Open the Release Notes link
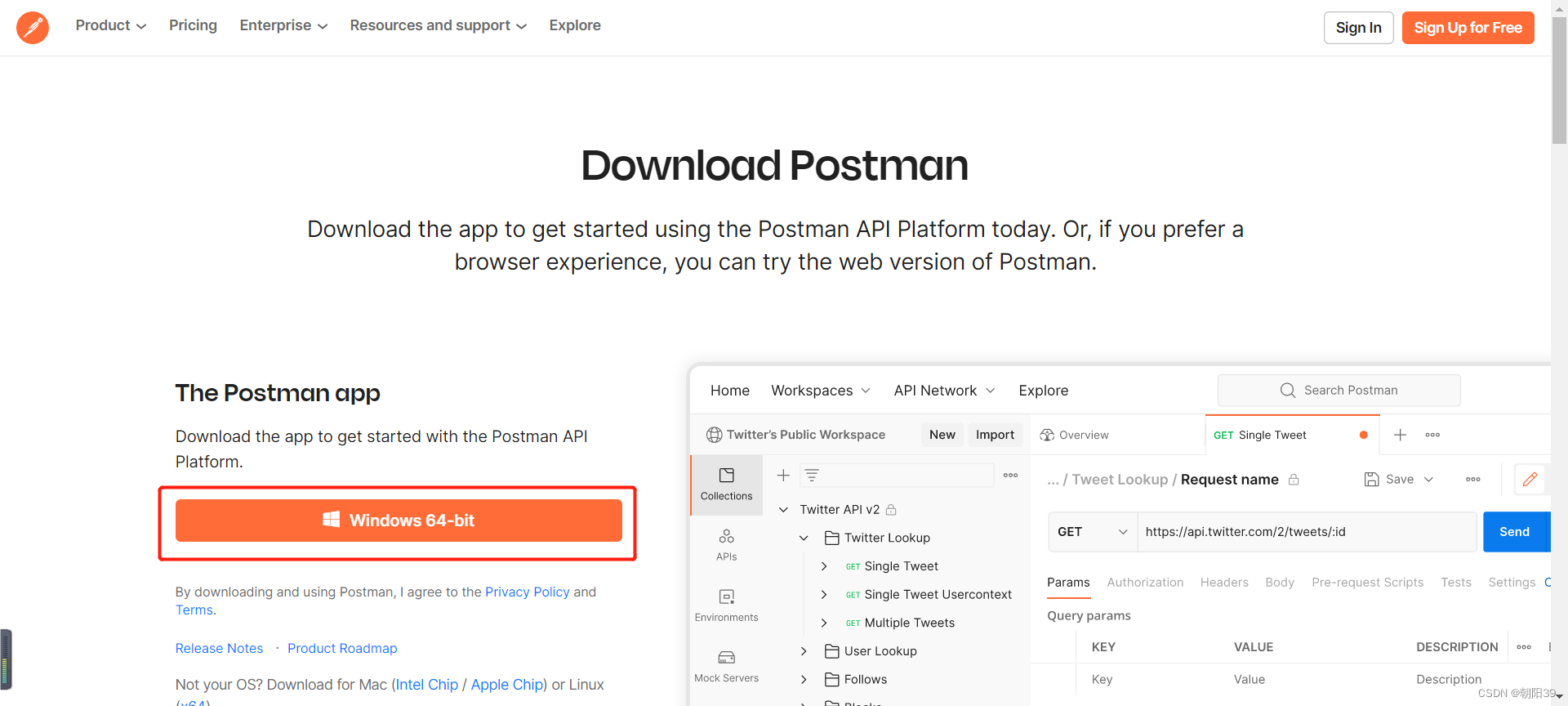This screenshot has height=706, width=1568. [219, 648]
